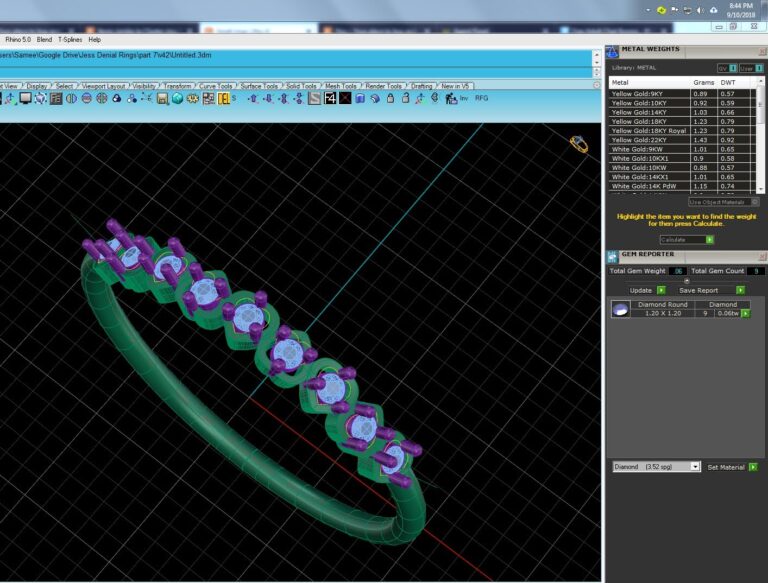Click the Grams column header
Viewport: 768px width, 583px height.
[x=703, y=82]
